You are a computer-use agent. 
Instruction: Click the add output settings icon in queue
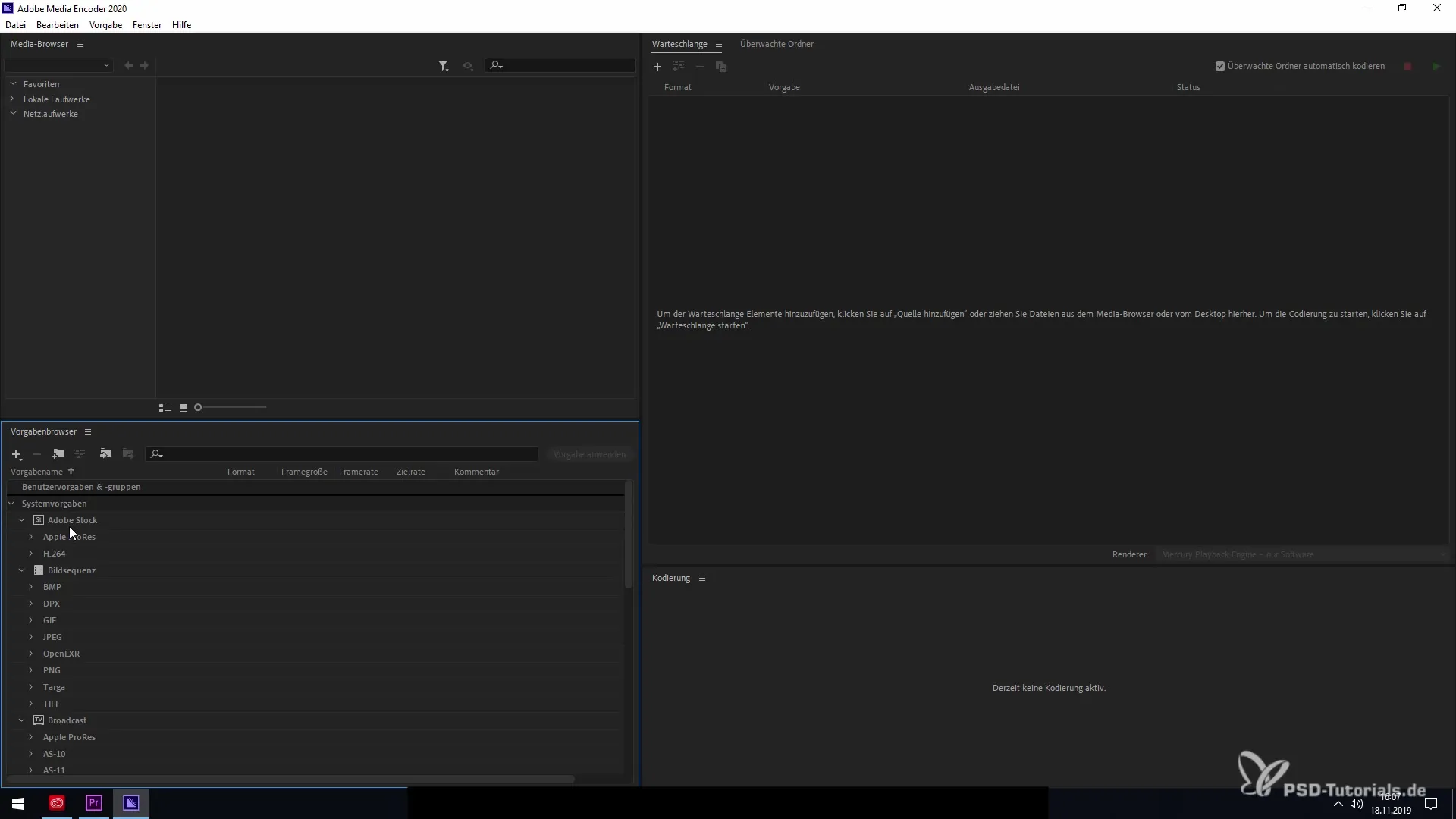679,67
